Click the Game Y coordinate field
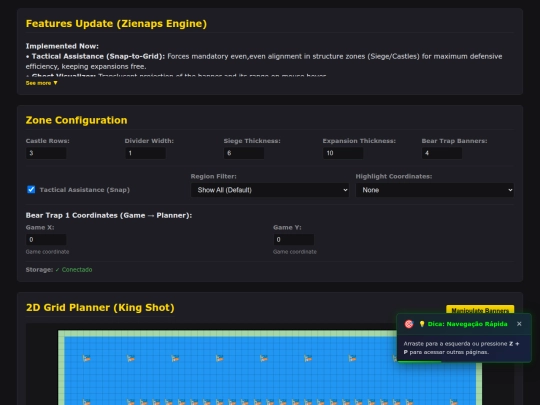The image size is (540, 405). (x=294, y=239)
